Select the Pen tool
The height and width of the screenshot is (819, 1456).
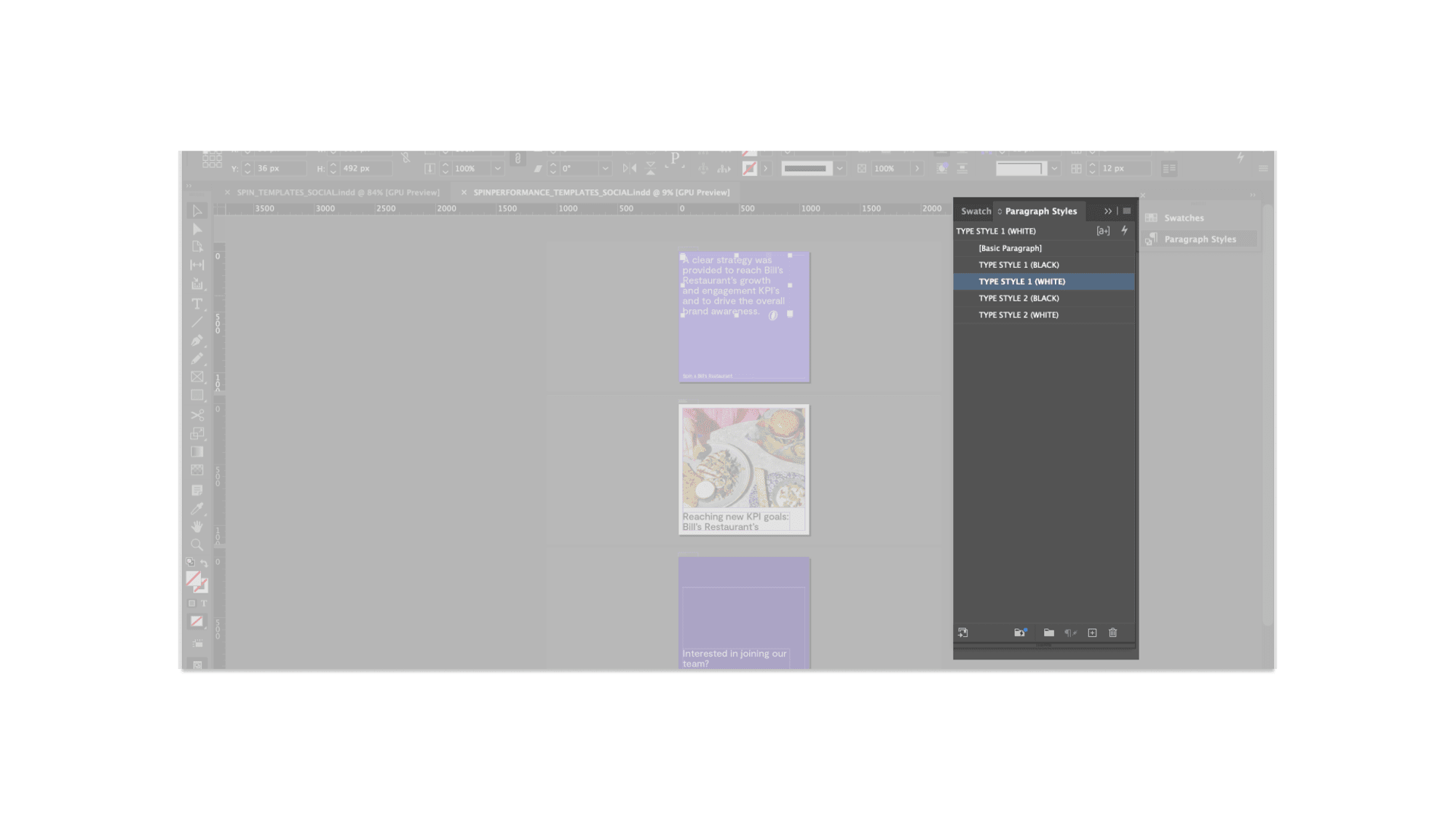197,340
